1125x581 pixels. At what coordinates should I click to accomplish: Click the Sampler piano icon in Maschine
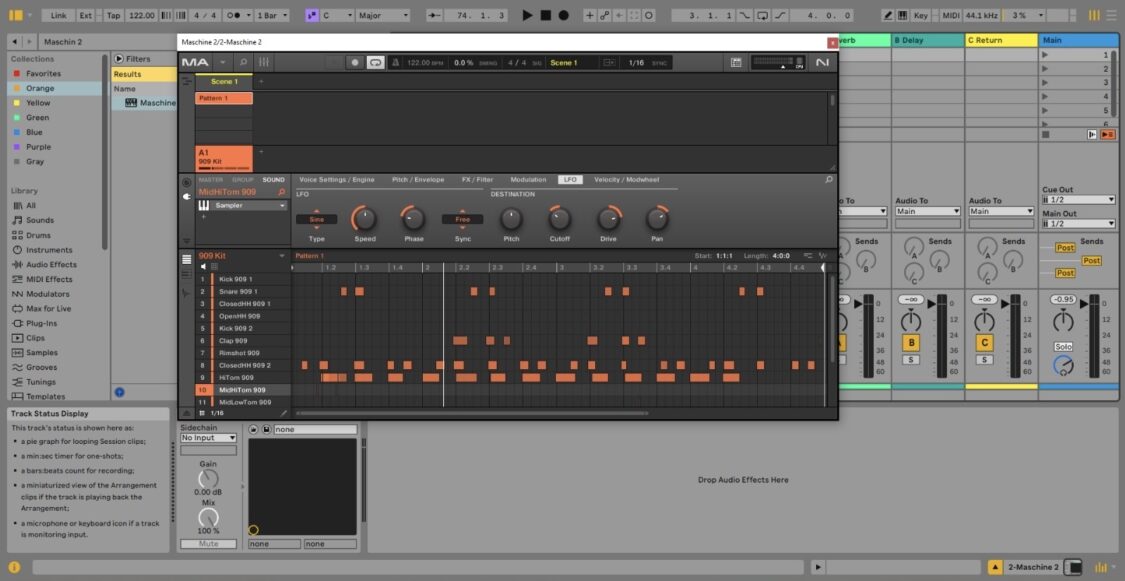pos(206,206)
